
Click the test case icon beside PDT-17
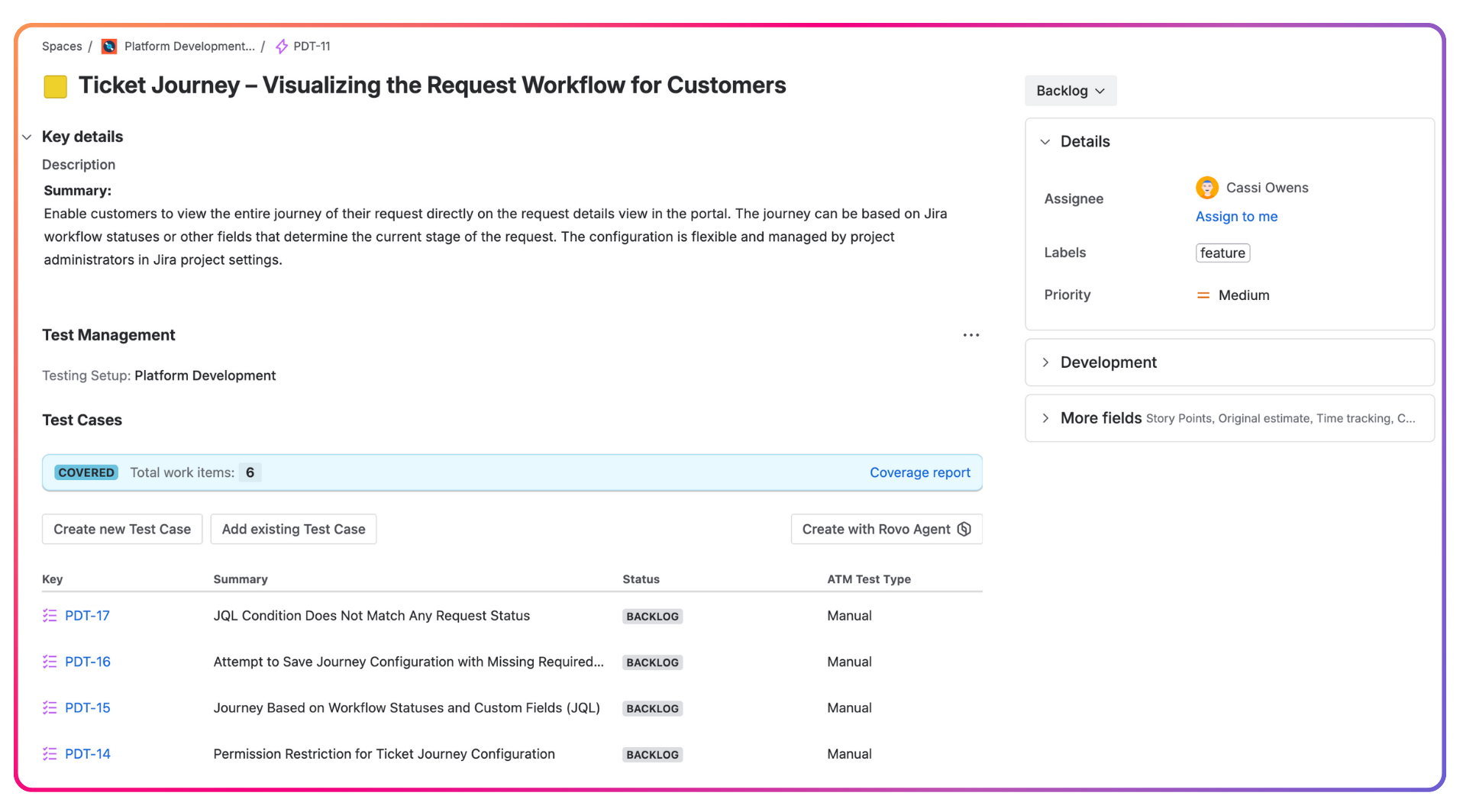click(x=50, y=616)
